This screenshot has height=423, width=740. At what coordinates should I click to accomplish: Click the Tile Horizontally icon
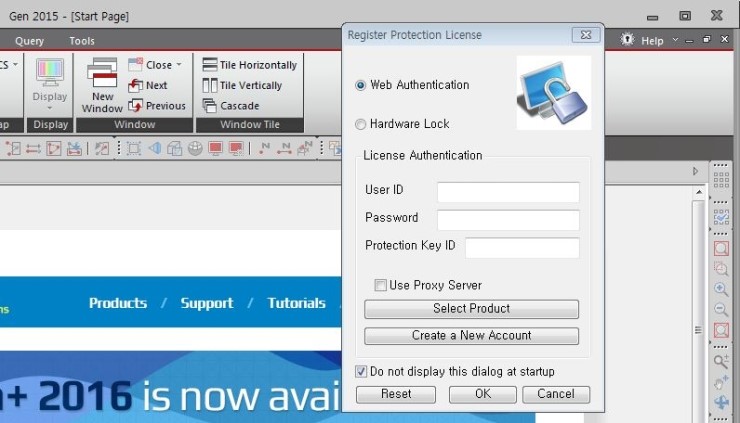click(x=210, y=65)
